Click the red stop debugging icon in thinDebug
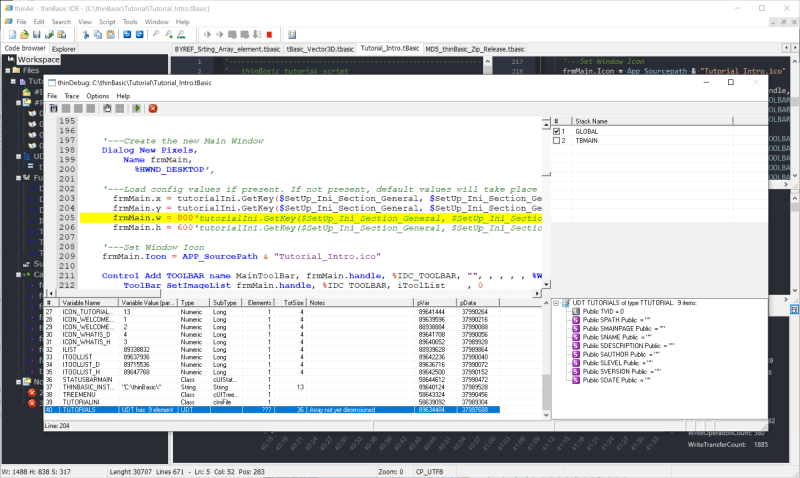This screenshot has width=800, height=478. point(153,108)
